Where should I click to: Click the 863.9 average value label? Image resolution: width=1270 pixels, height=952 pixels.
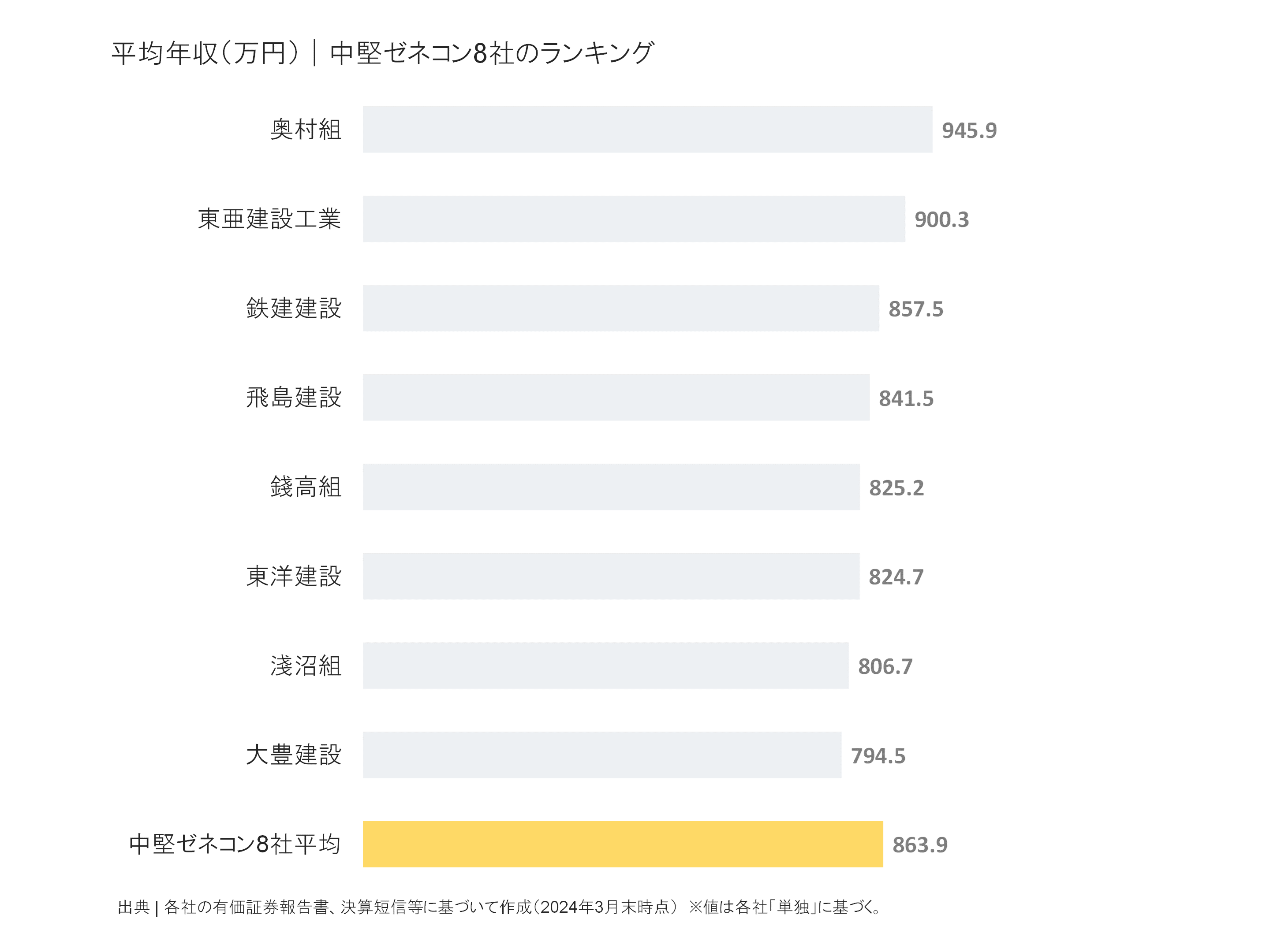click(x=920, y=845)
